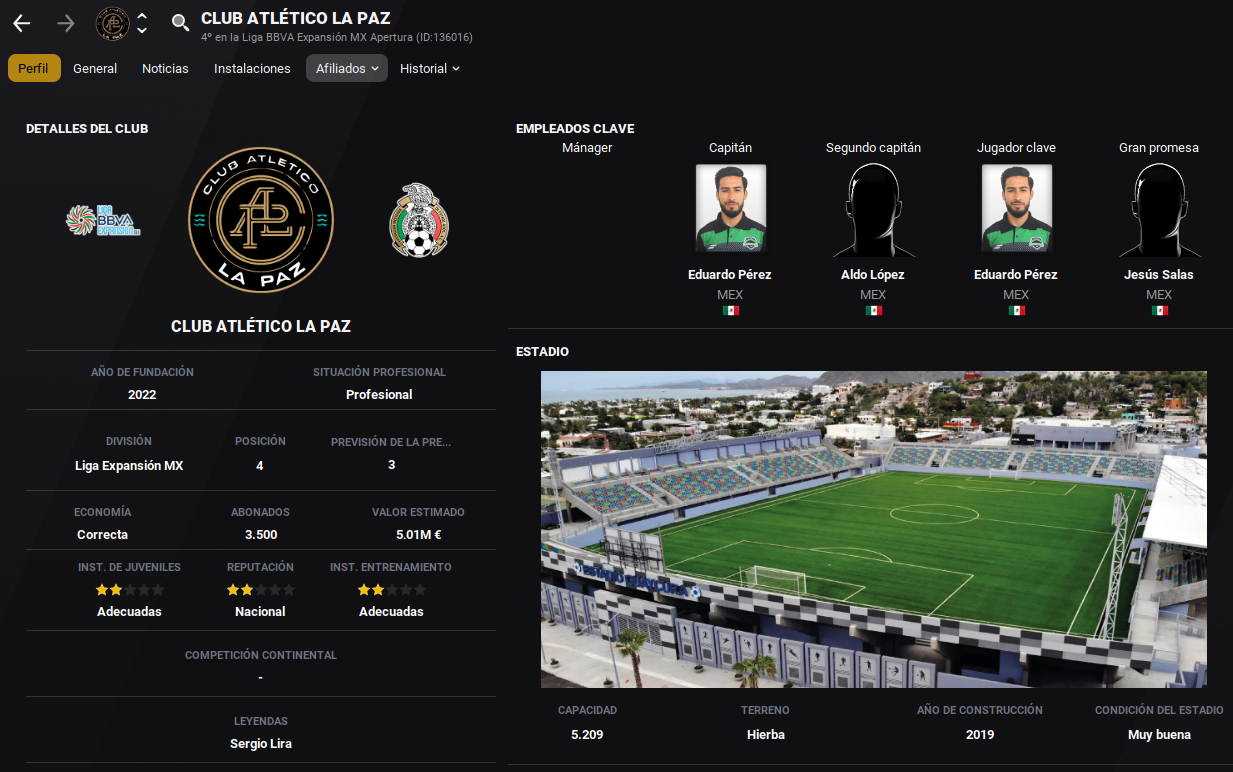The image size is (1233, 772).
Task: Click the Club Atlético La Paz header title
Action: [x=296, y=17]
